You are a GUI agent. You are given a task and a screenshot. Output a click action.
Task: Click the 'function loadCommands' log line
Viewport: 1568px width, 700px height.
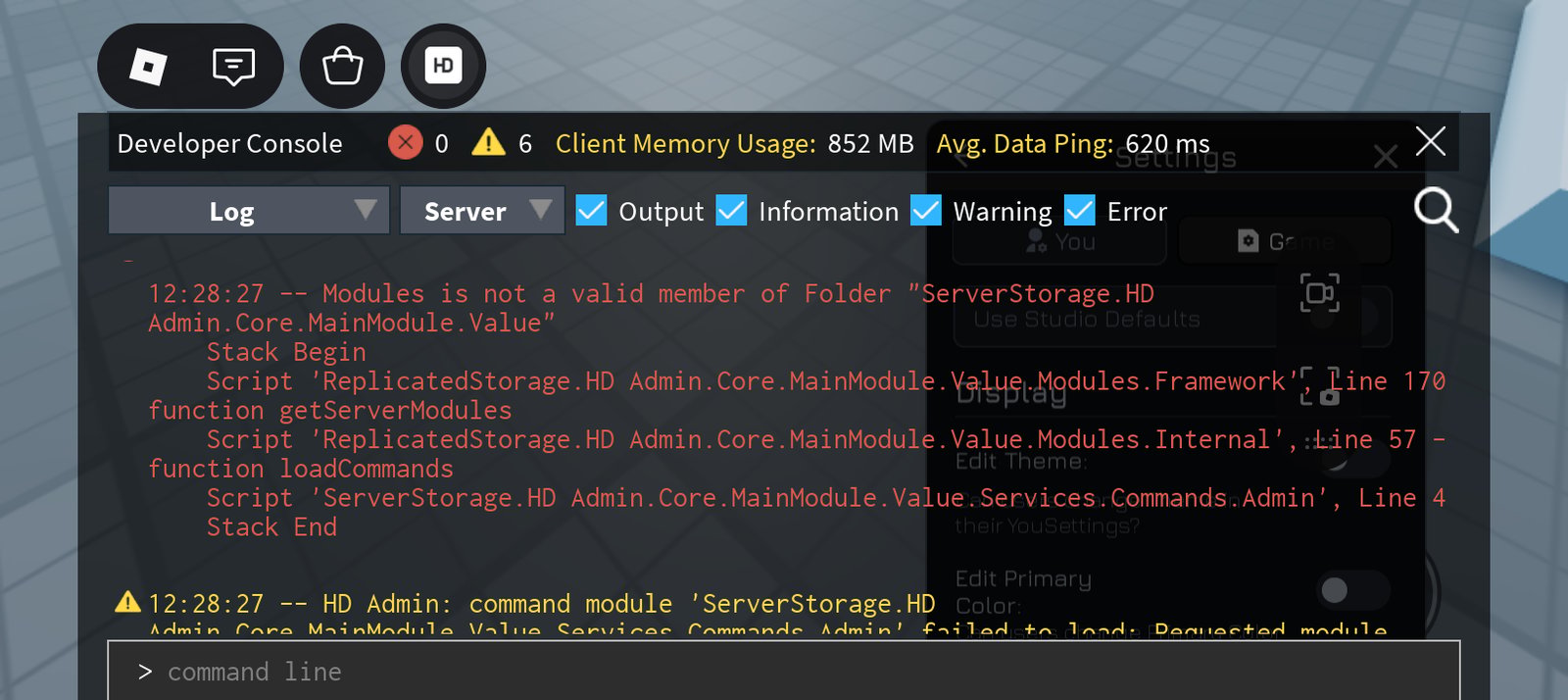[x=301, y=469]
